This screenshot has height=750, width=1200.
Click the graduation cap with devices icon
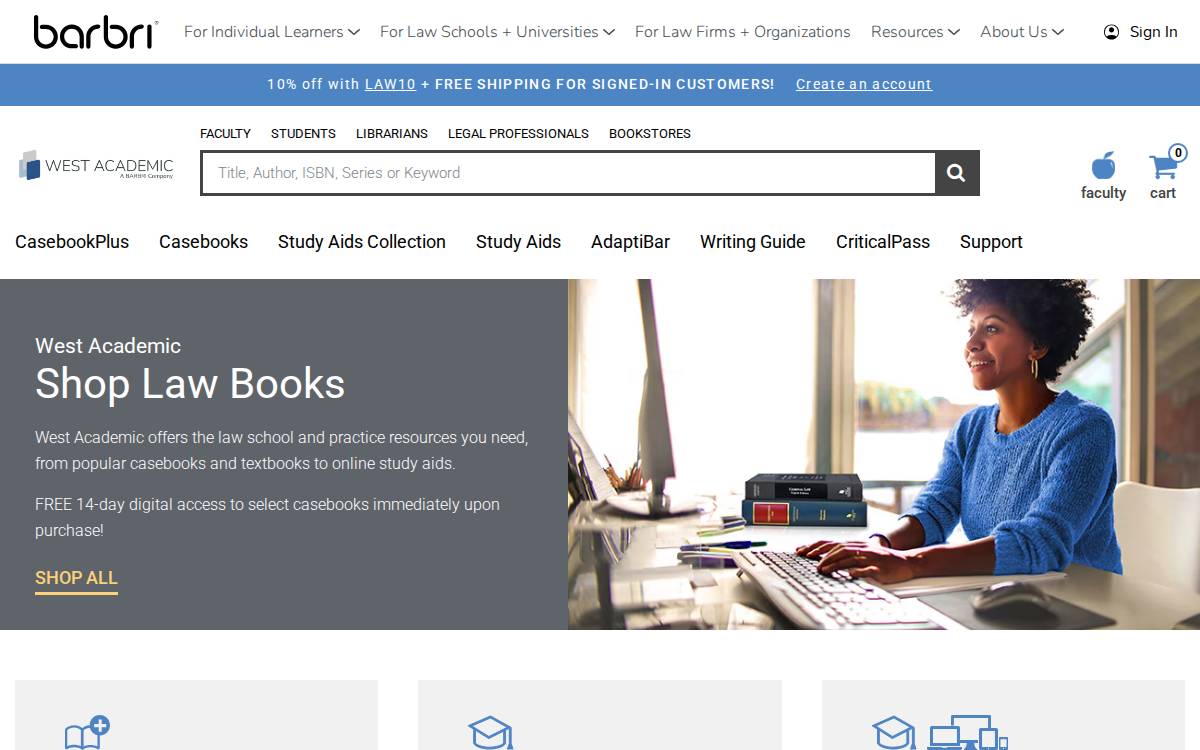[x=940, y=733]
